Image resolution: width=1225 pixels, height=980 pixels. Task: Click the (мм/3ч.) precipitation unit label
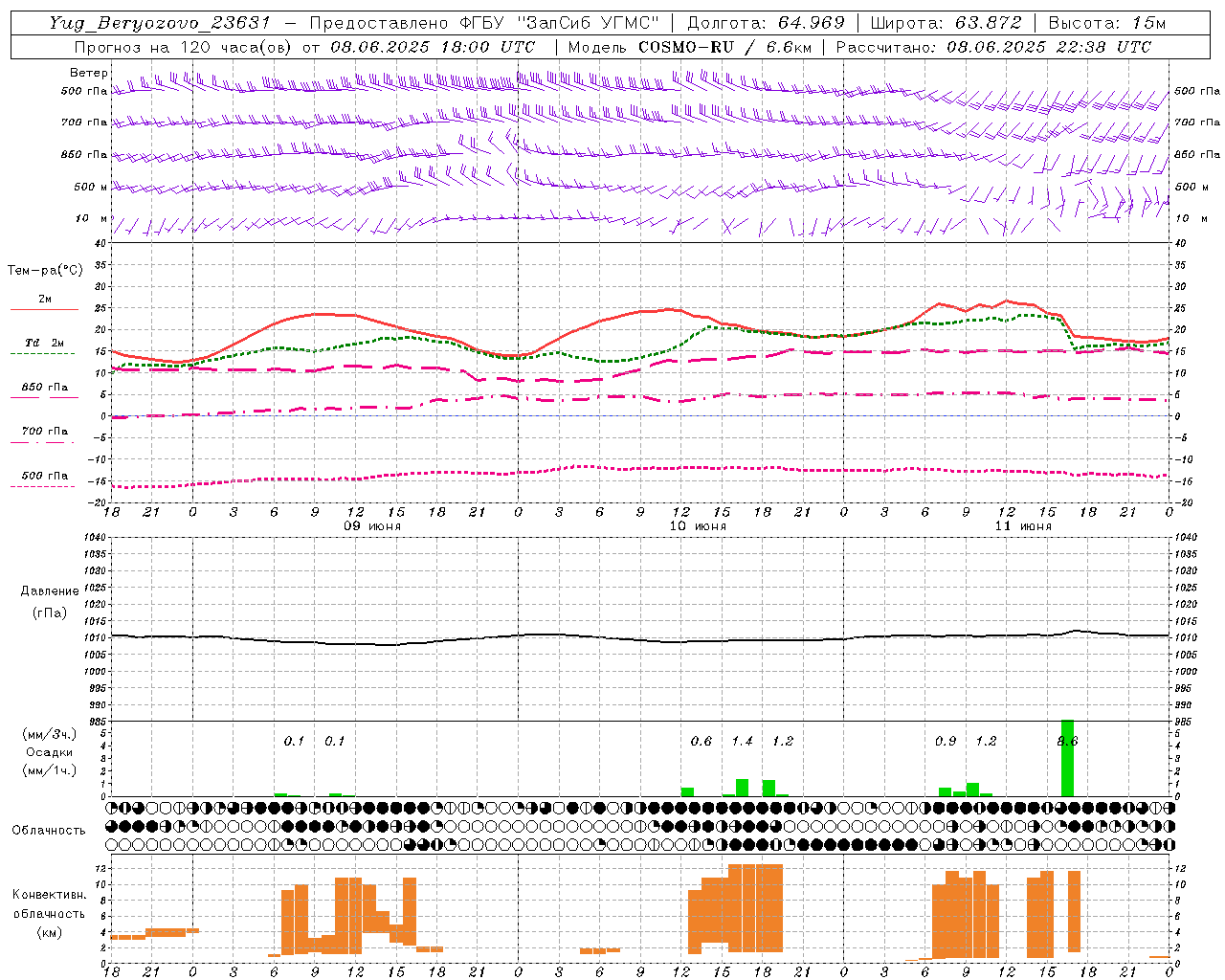click(49, 735)
